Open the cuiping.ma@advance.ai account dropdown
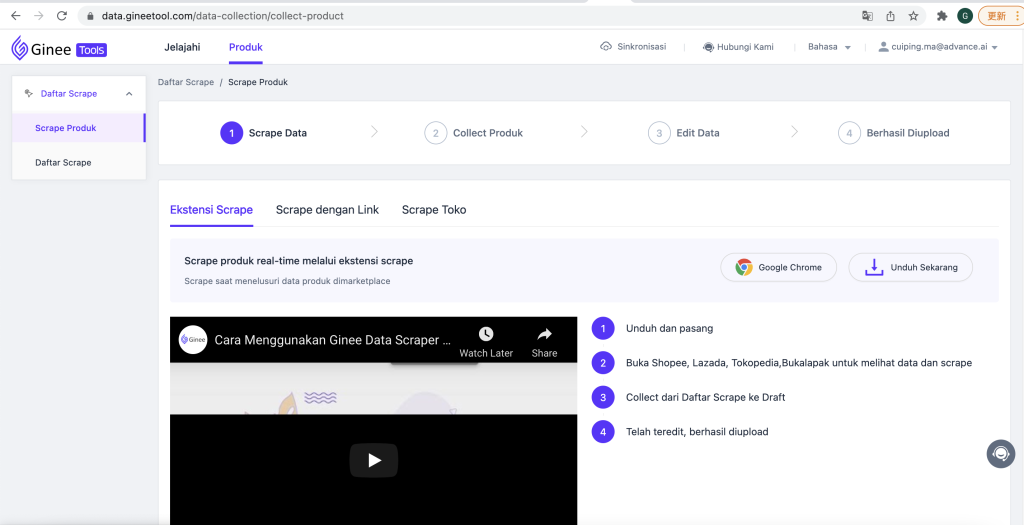The width and height of the screenshot is (1024, 525). coord(944,47)
